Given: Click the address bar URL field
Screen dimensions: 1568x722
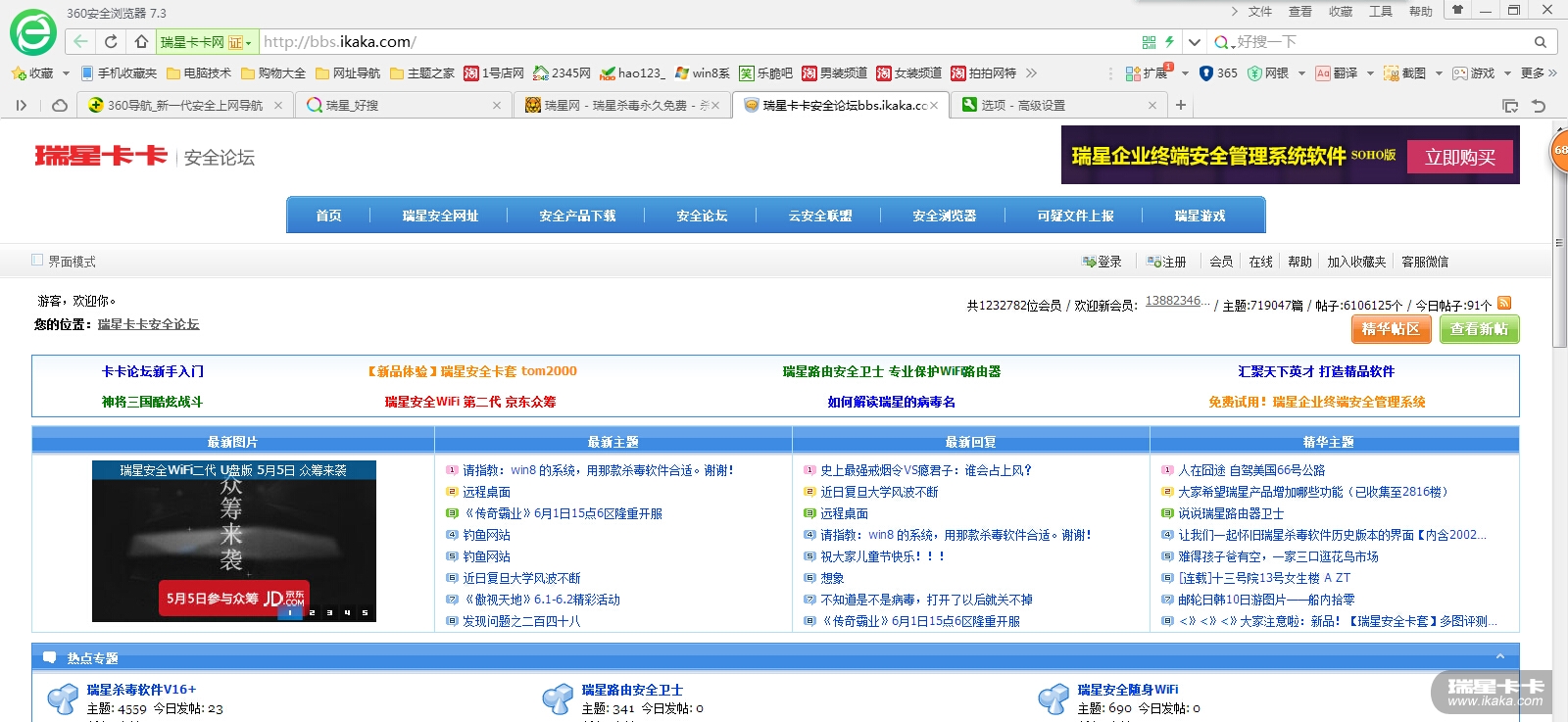Looking at the screenshot, I should (696, 42).
